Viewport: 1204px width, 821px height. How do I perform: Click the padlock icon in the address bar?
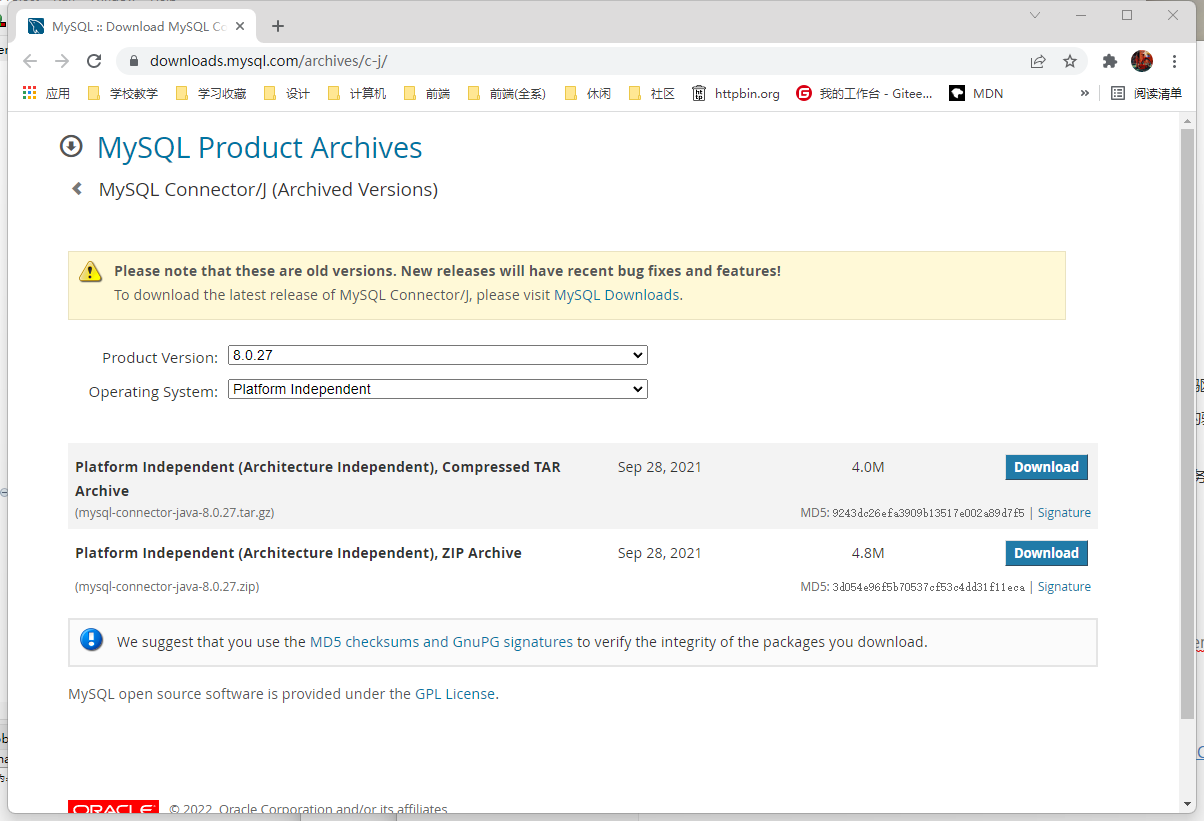133,60
